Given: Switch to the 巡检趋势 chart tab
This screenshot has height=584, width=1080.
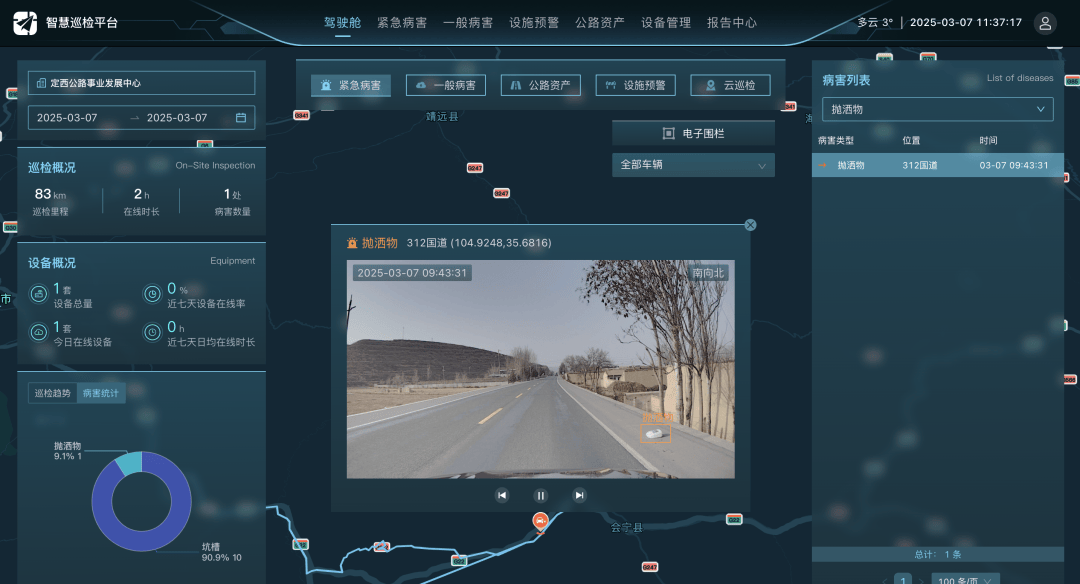Looking at the screenshot, I should 53,393.
